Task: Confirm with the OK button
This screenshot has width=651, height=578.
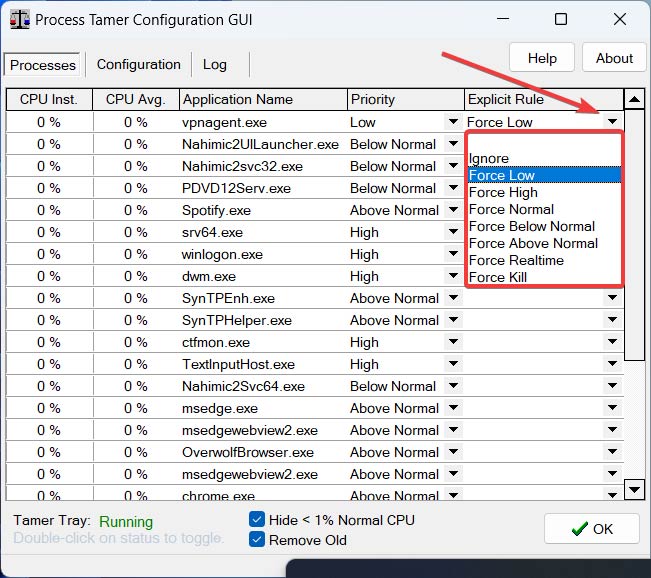Action: 592,529
